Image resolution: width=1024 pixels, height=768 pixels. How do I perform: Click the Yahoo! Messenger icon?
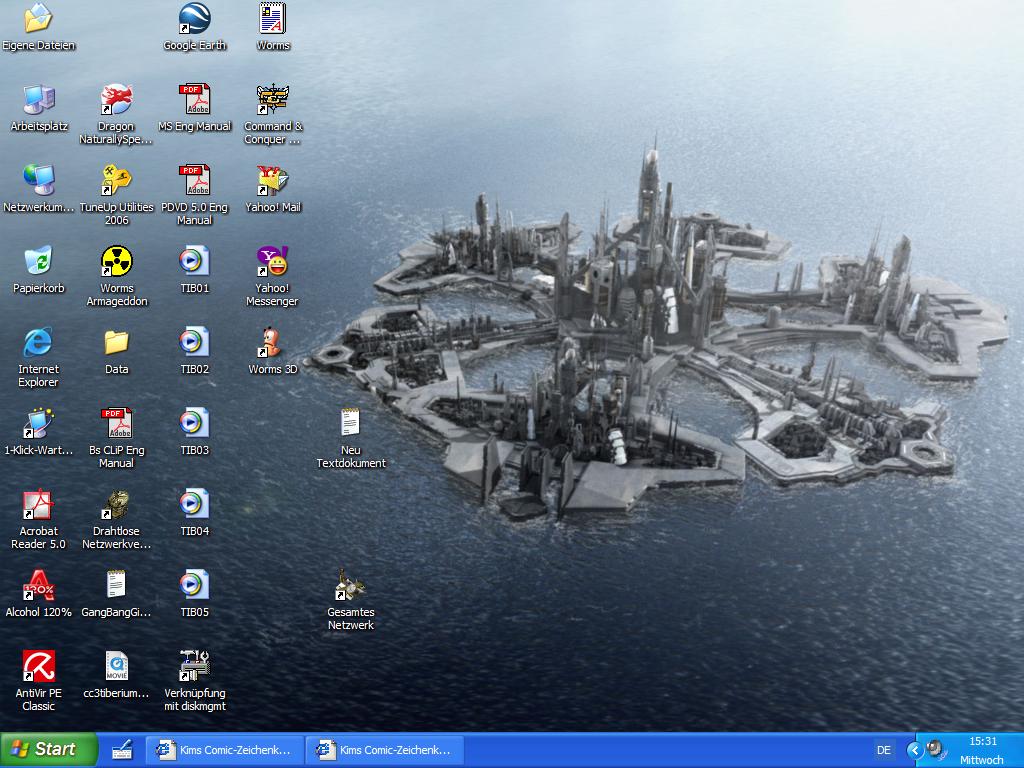(272, 262)
